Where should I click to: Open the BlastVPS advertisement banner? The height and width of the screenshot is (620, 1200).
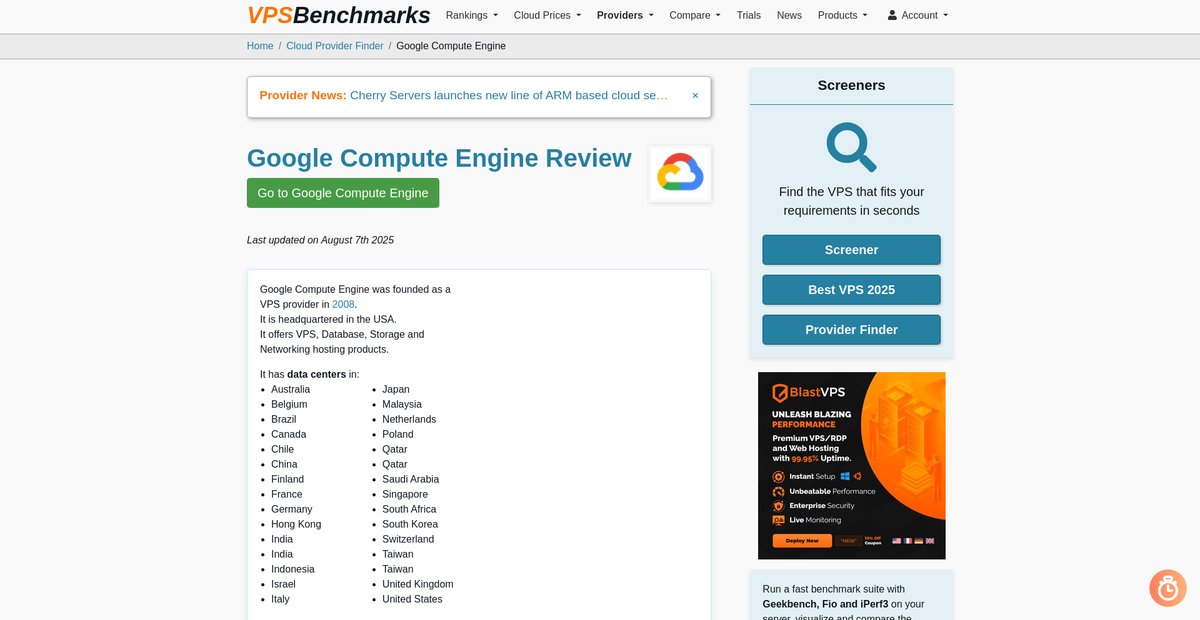click(x=852, y=466)
